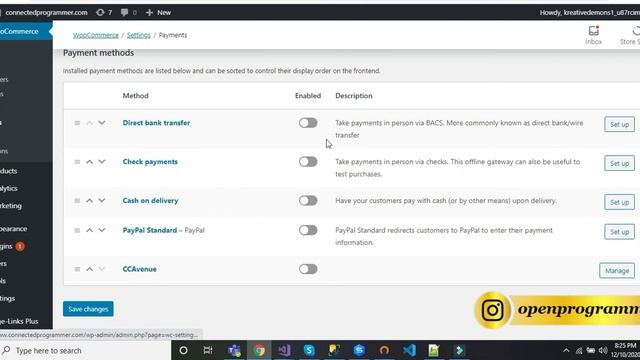The image size is (640, 360).
Task: Open the Howdy user account menu
Action: pyautogui.click(x=589, y=12)
